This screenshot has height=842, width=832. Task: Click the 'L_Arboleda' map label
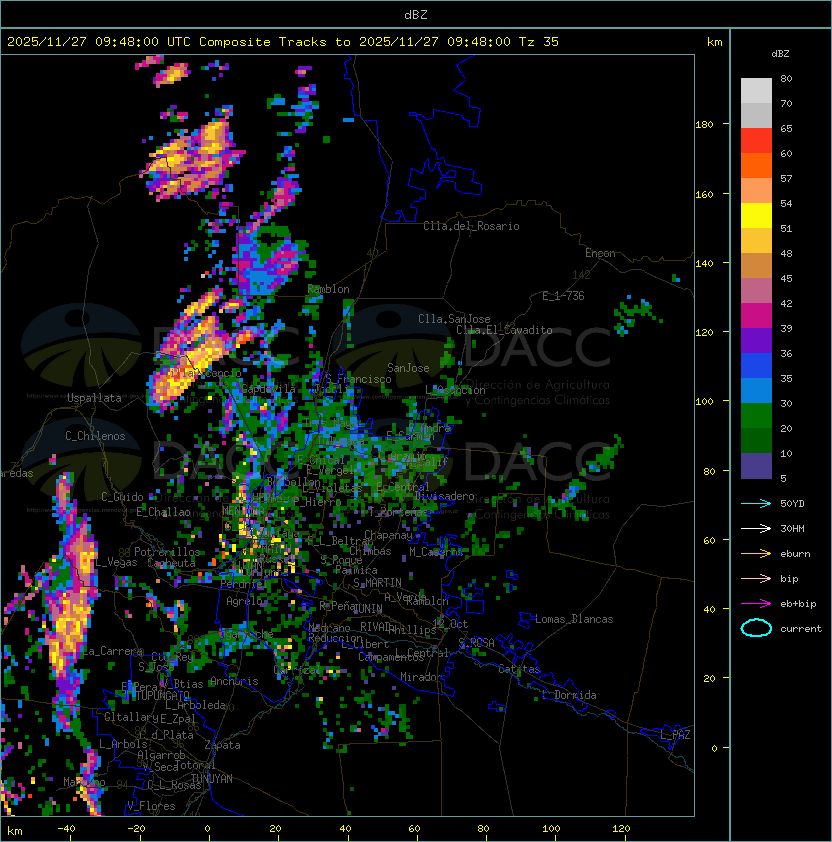[x=195, y=705]
